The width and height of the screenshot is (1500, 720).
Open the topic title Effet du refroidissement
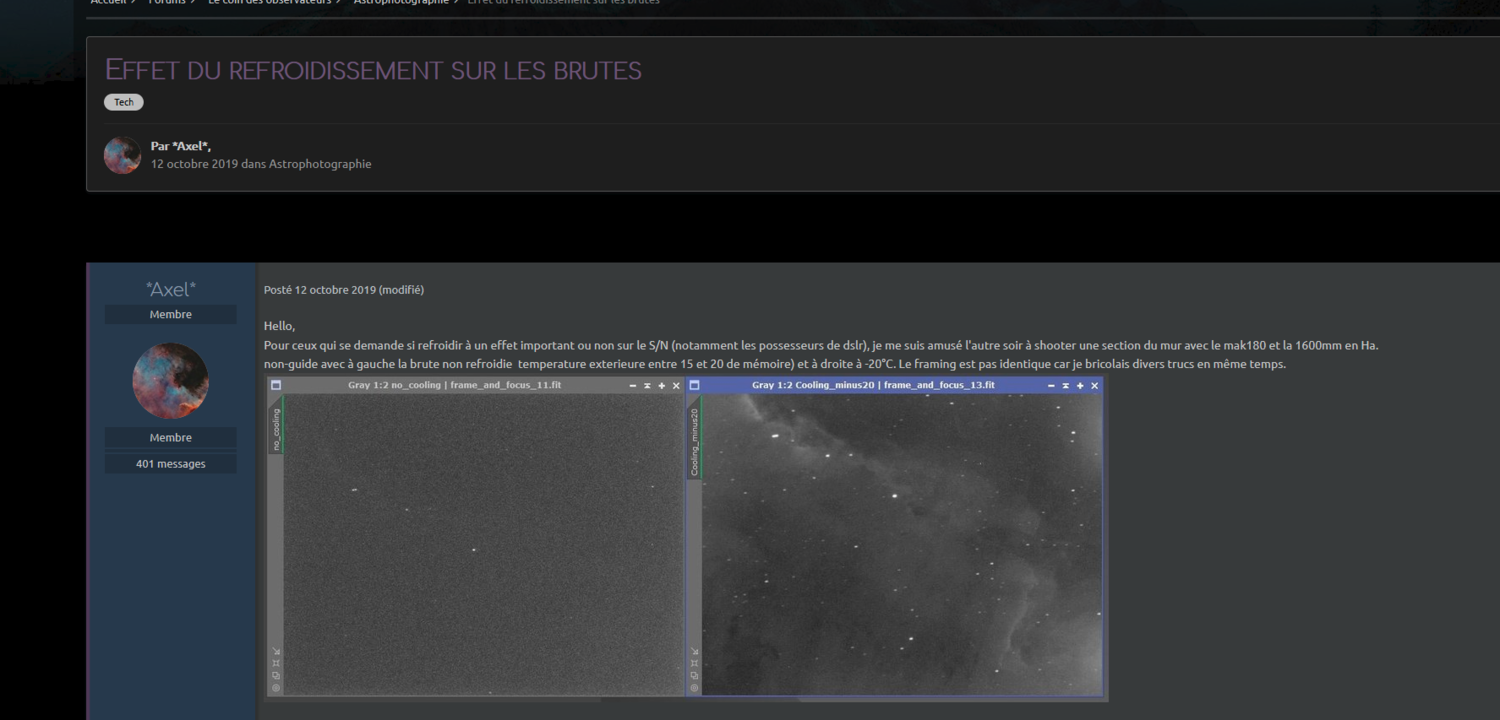pos(373,70)
